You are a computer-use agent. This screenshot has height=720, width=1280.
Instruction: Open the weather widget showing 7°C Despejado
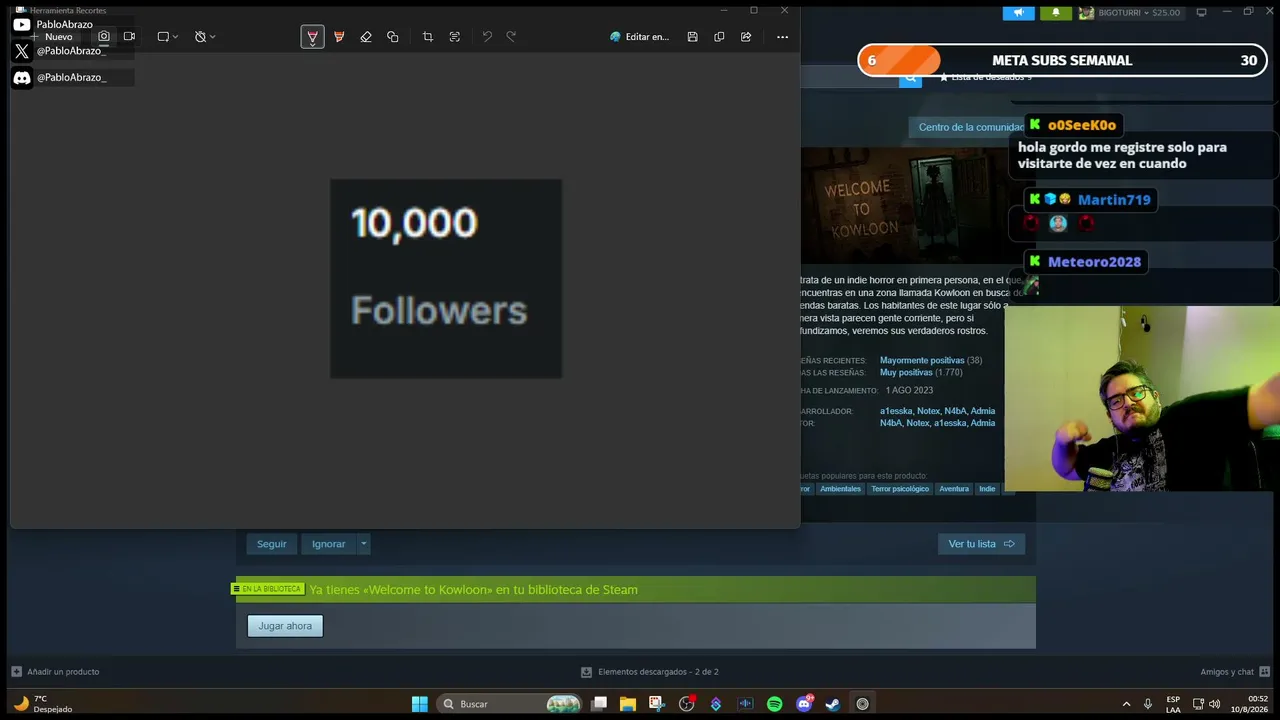tap(45, 704)
